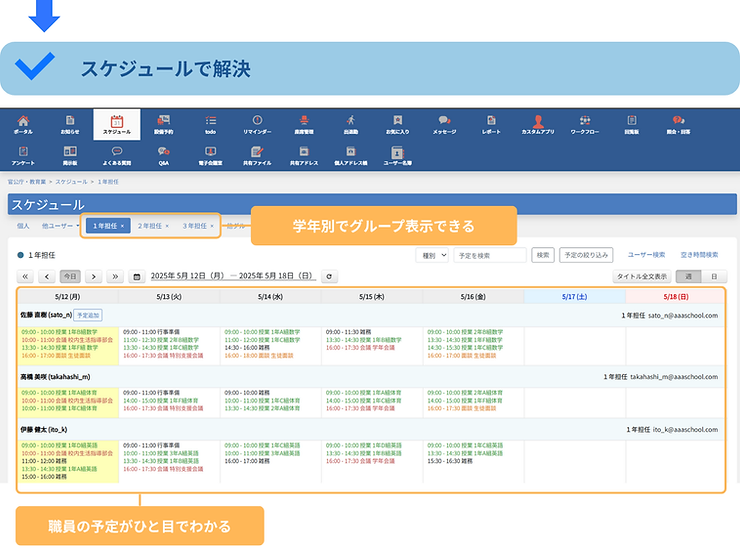Open the カスタムアプリ icon
The image size is (740, 549).
538,123
